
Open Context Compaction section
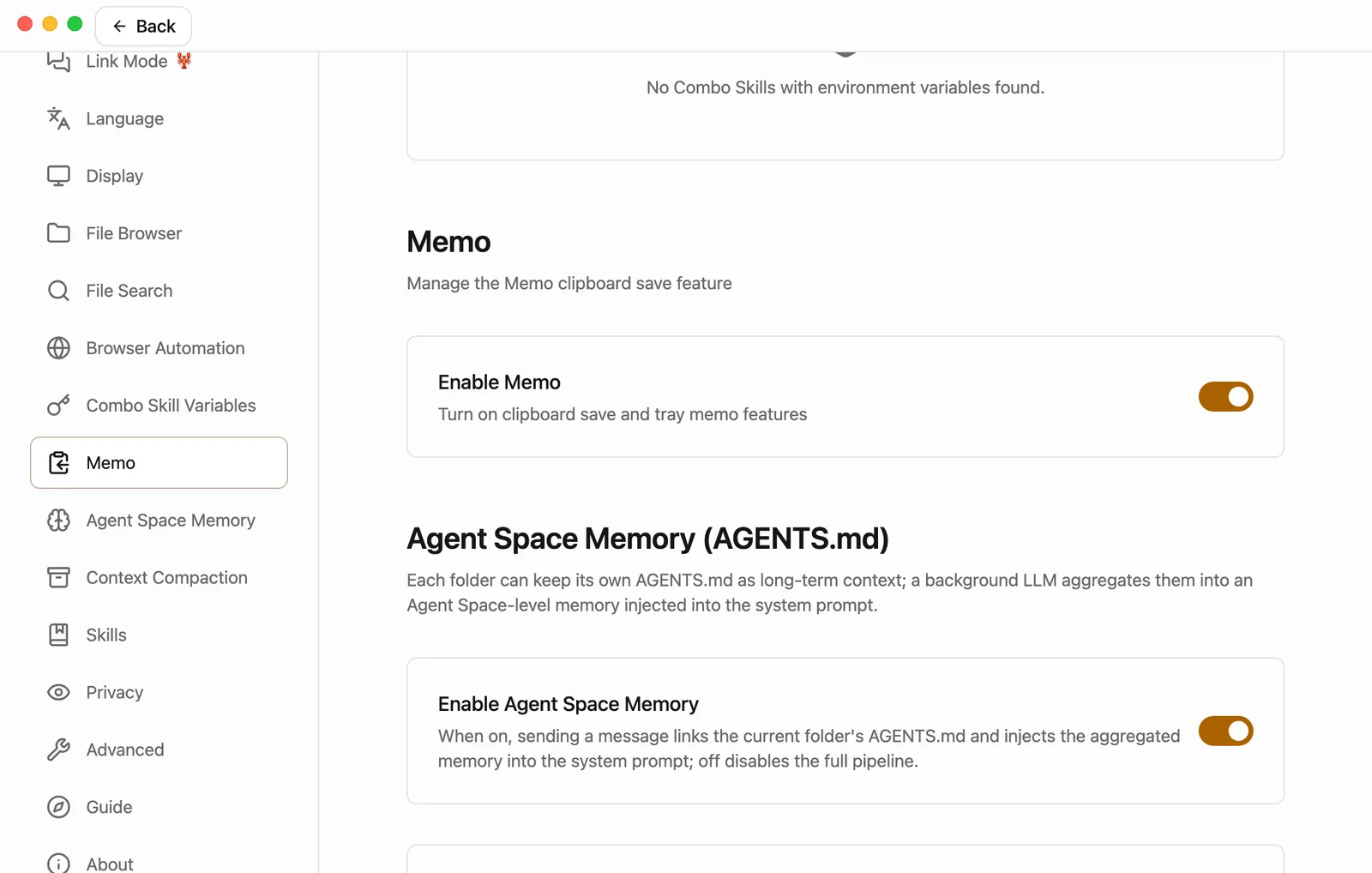159,578
